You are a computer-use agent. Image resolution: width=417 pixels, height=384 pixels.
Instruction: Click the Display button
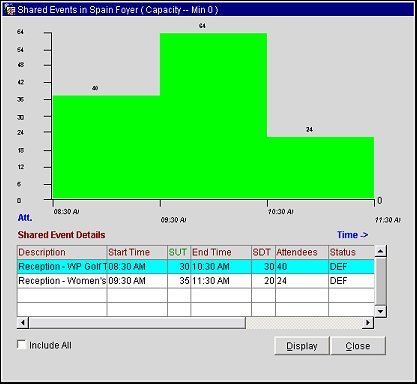click(302, 346)
